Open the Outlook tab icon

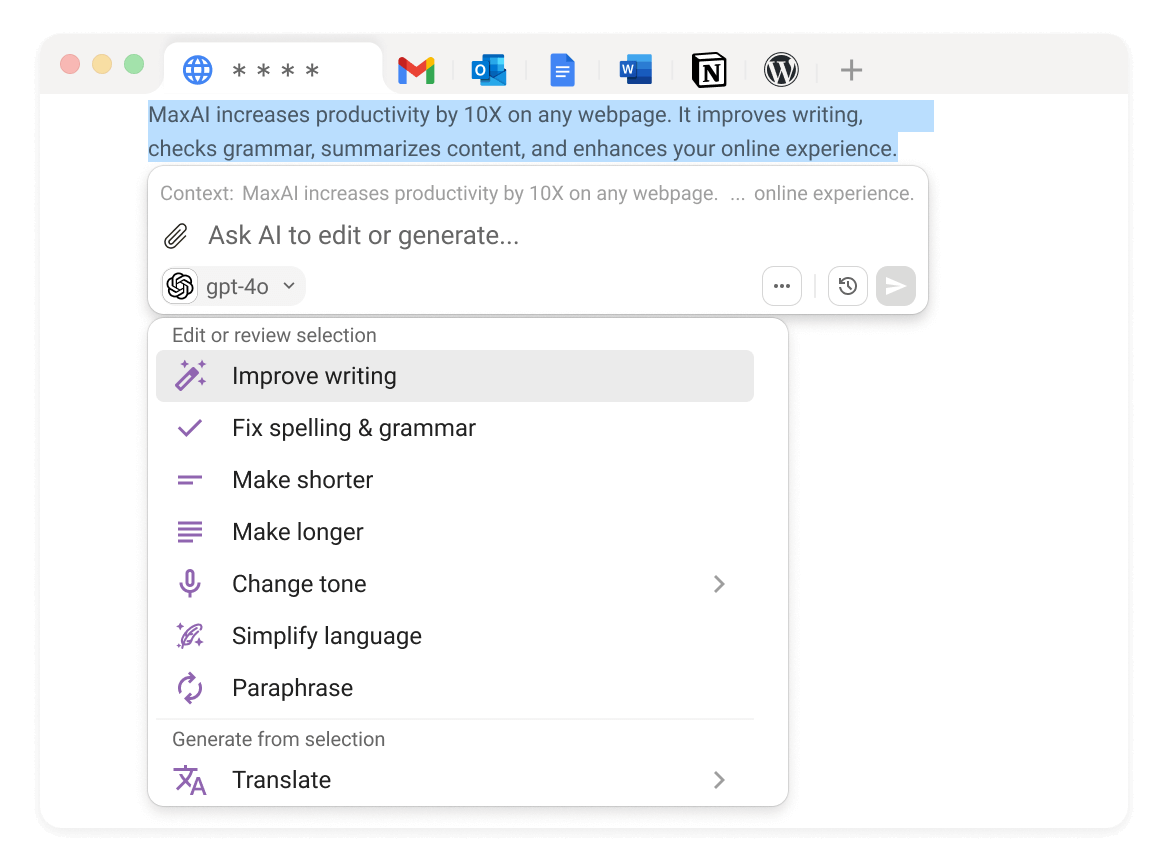coord(489,70)
